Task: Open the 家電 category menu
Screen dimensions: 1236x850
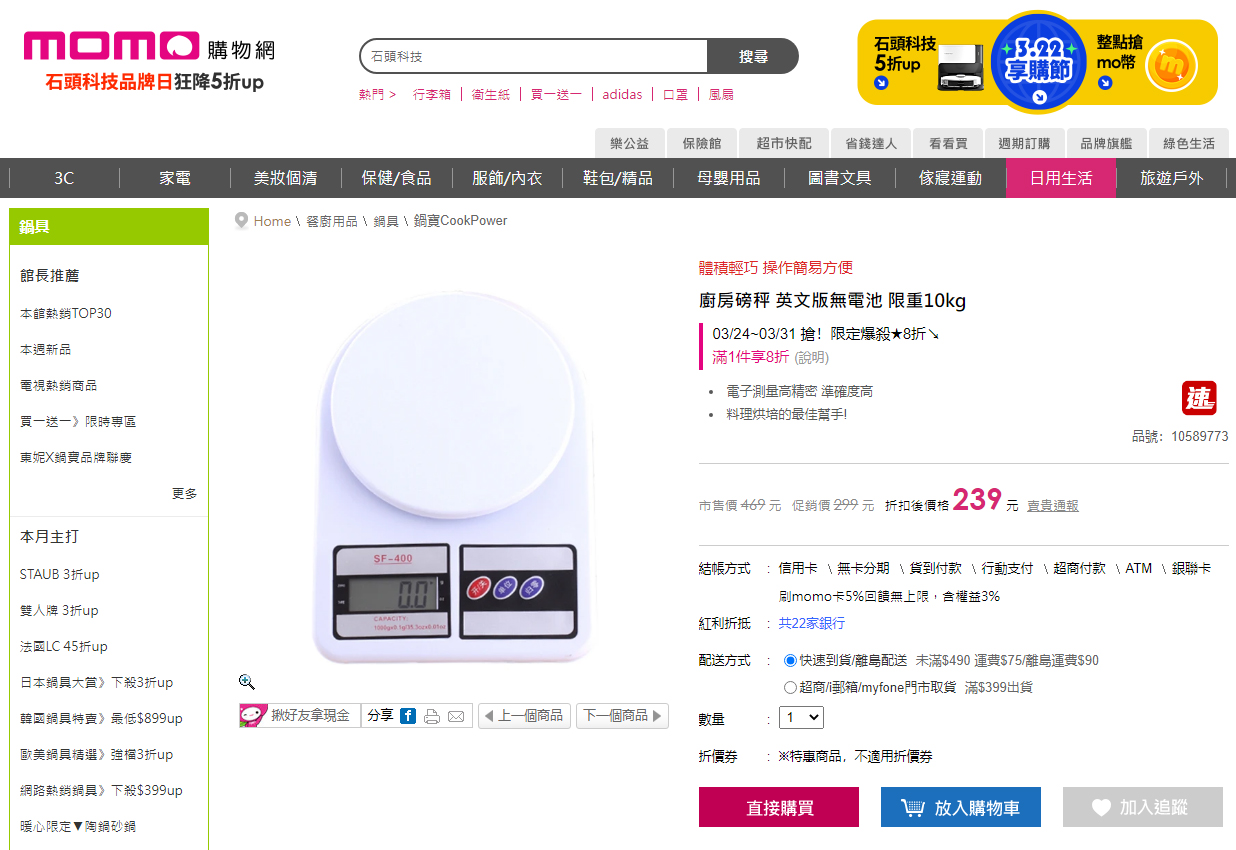Action: pos(175,178)
